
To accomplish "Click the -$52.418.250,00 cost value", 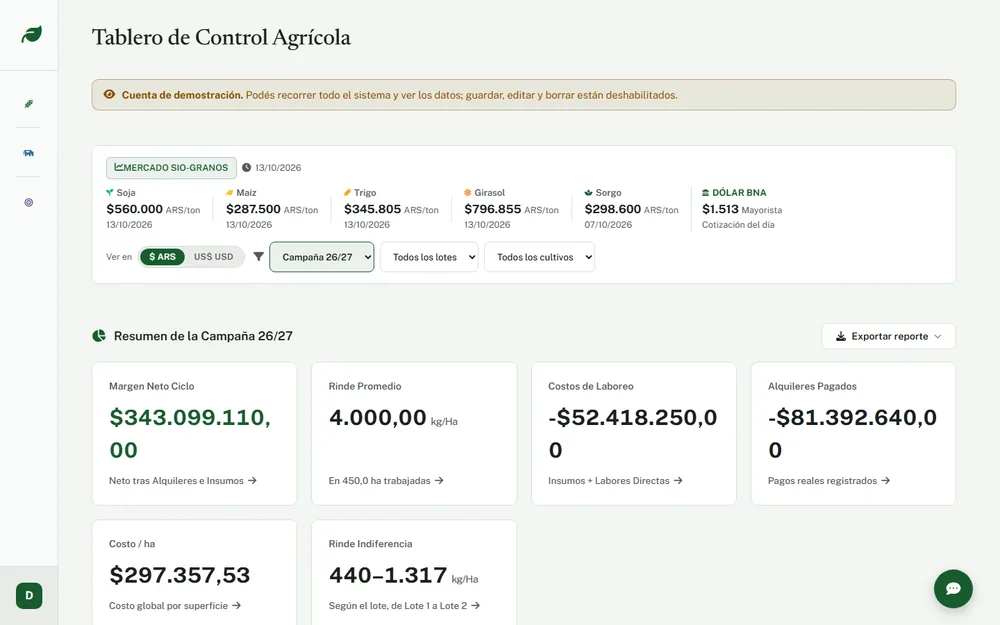I will [633, 433].
